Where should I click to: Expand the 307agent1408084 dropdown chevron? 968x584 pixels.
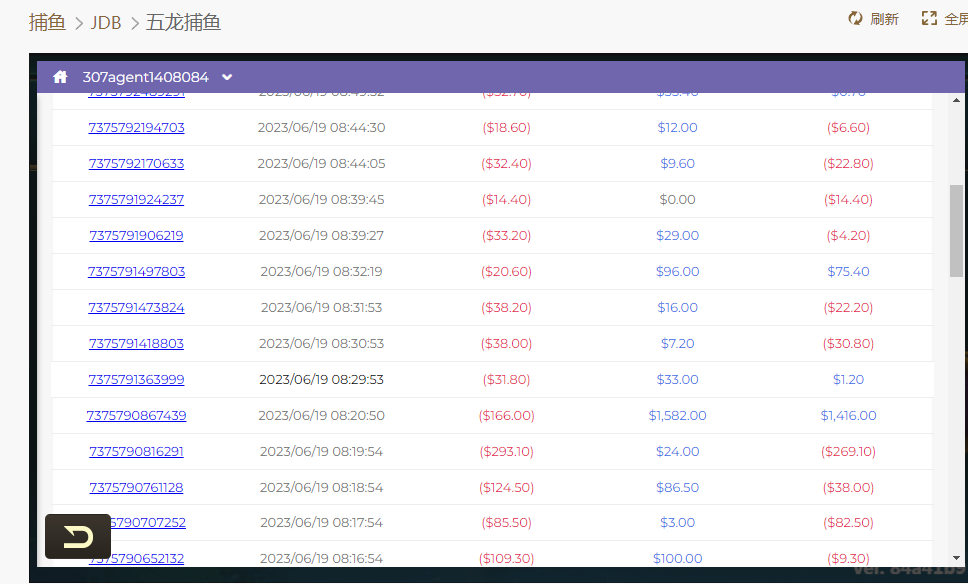click(227, 77)
